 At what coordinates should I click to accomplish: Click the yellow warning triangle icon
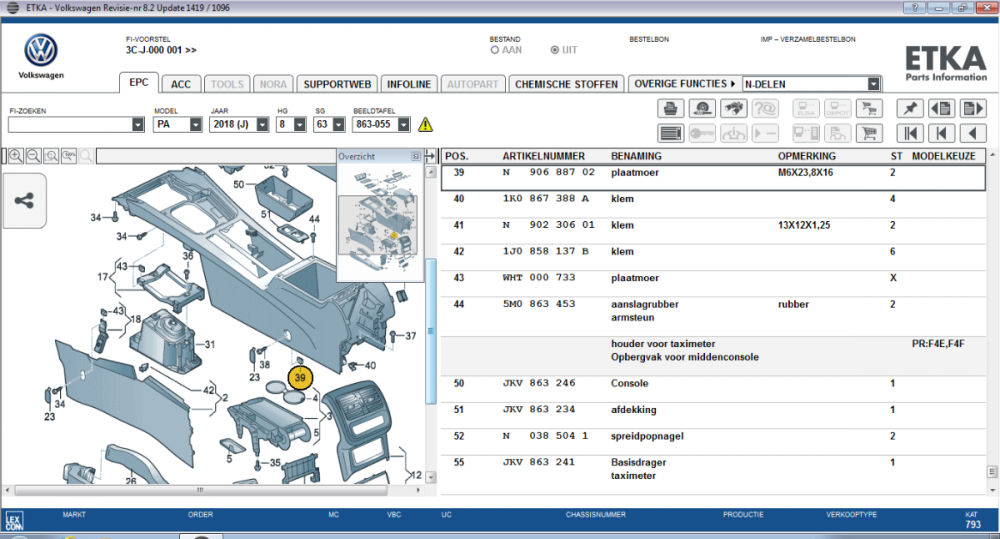click(x=425, y=125)
